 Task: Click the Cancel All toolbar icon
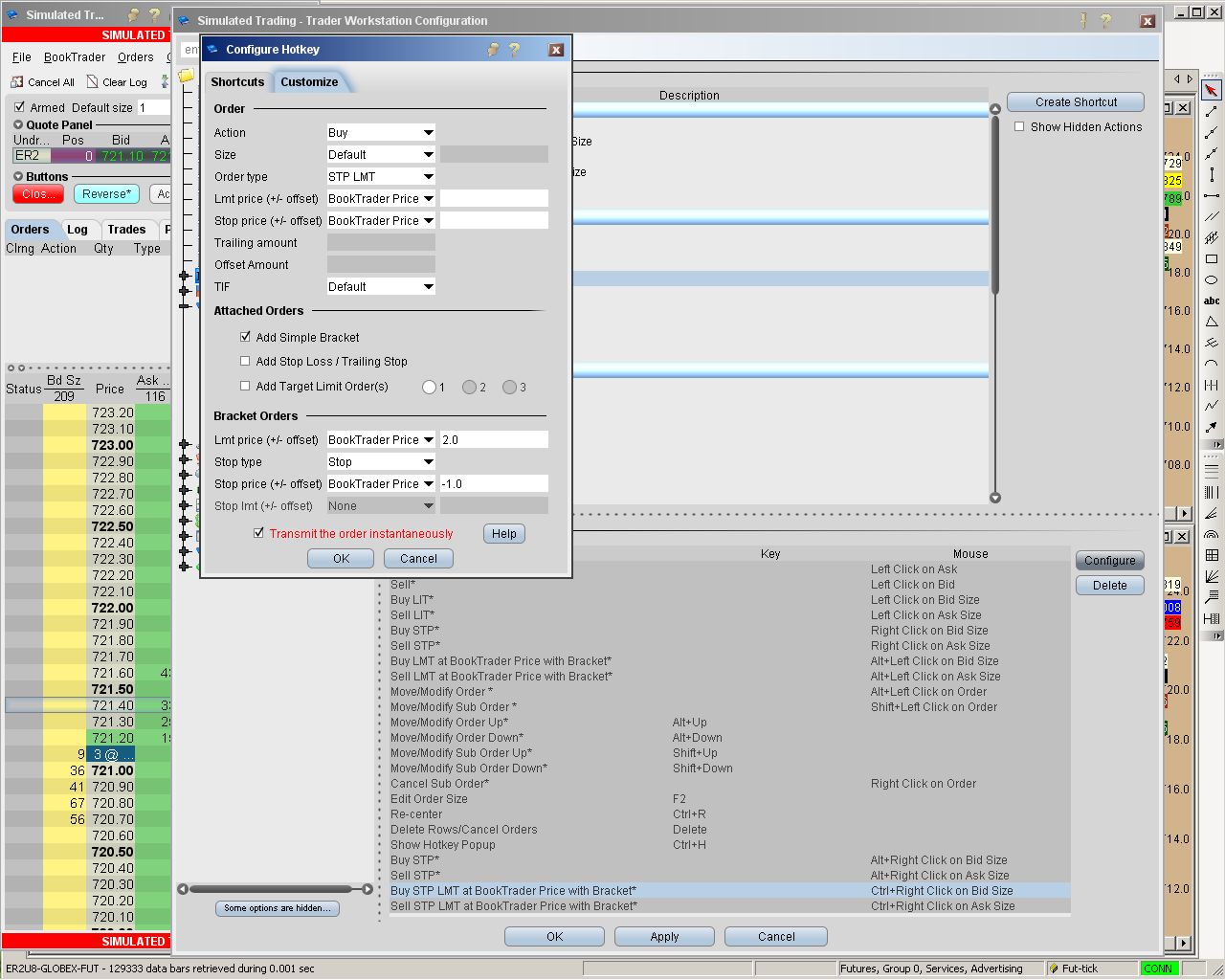pos(17,82)
